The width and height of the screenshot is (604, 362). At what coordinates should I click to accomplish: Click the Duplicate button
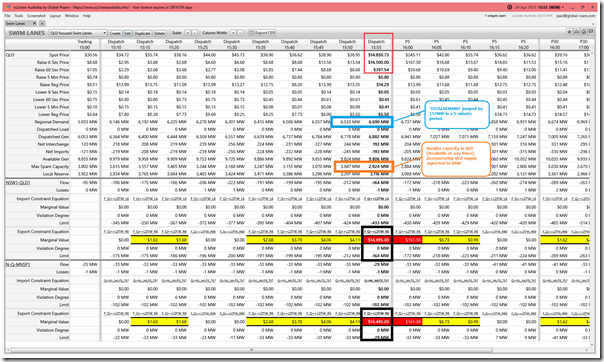142,33
